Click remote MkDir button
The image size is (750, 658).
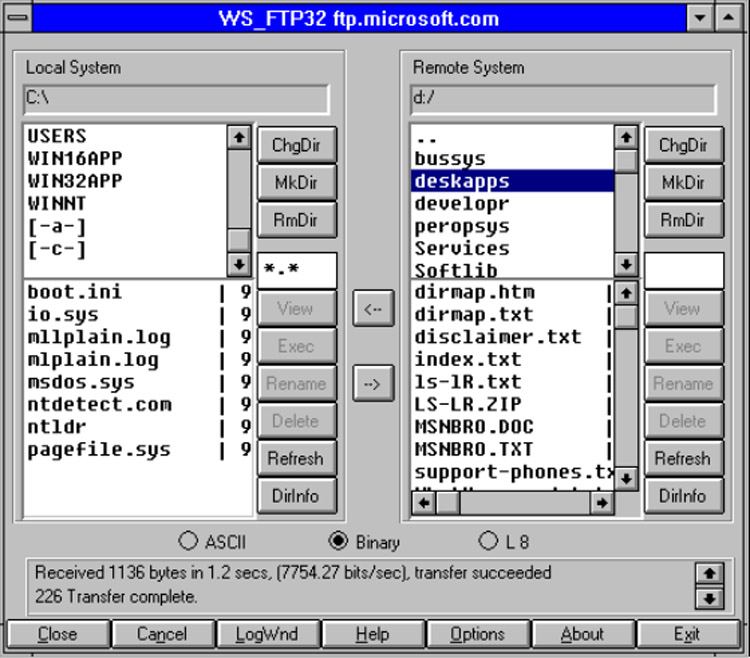click(684, 182)
